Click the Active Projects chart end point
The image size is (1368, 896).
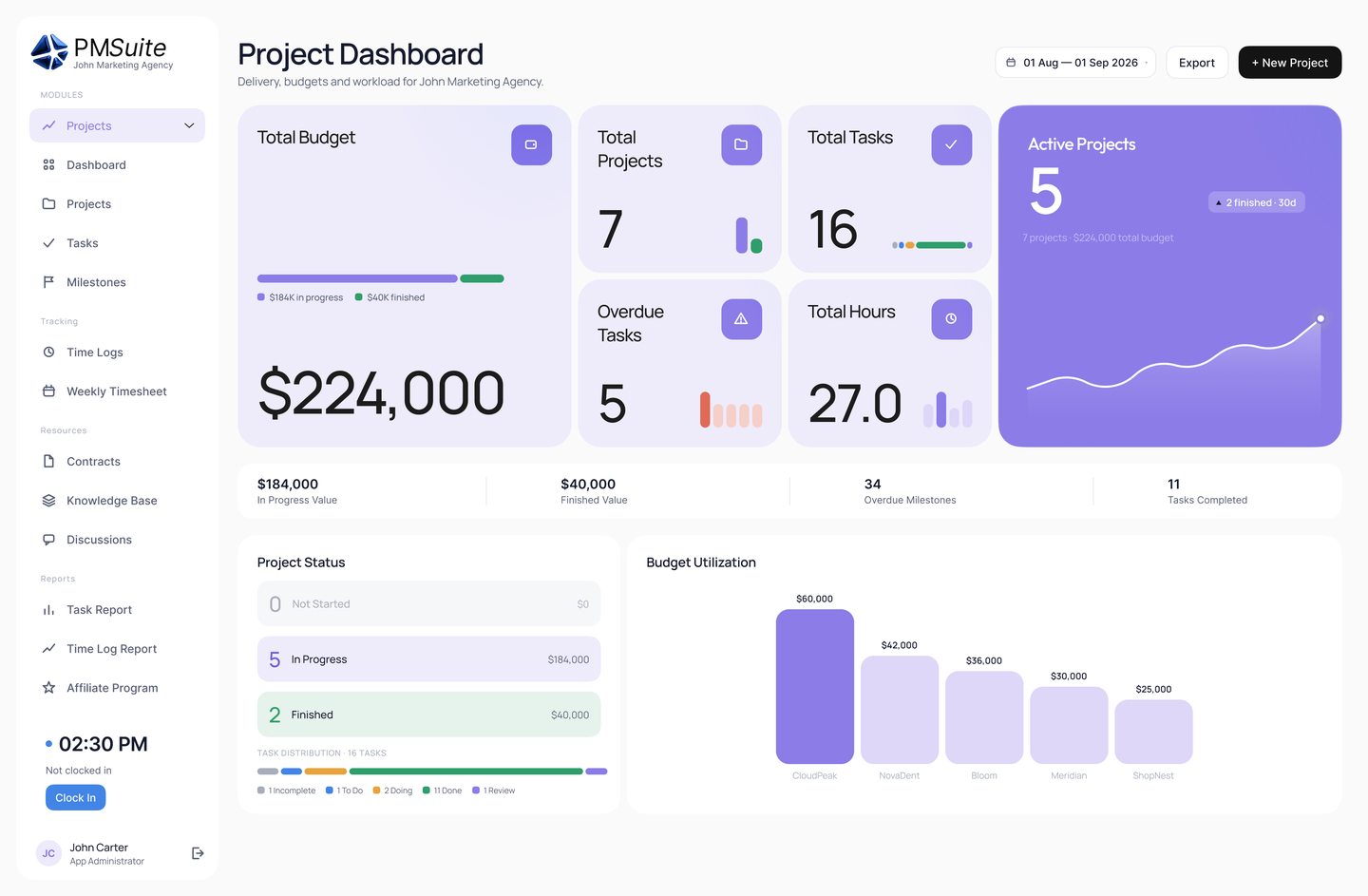tap(1320, 318)
